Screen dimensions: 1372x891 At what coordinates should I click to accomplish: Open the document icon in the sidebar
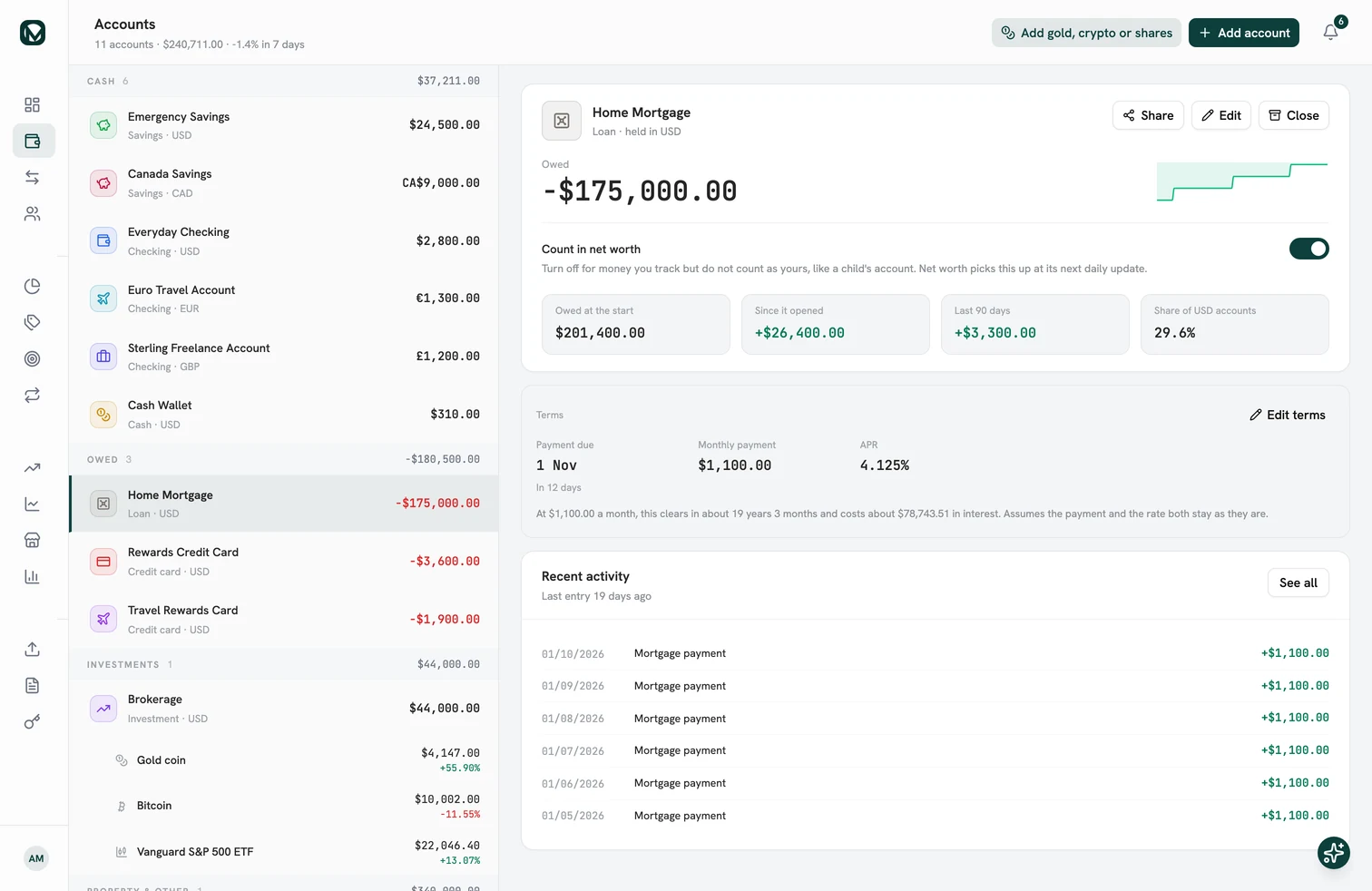tap(33, 686)
